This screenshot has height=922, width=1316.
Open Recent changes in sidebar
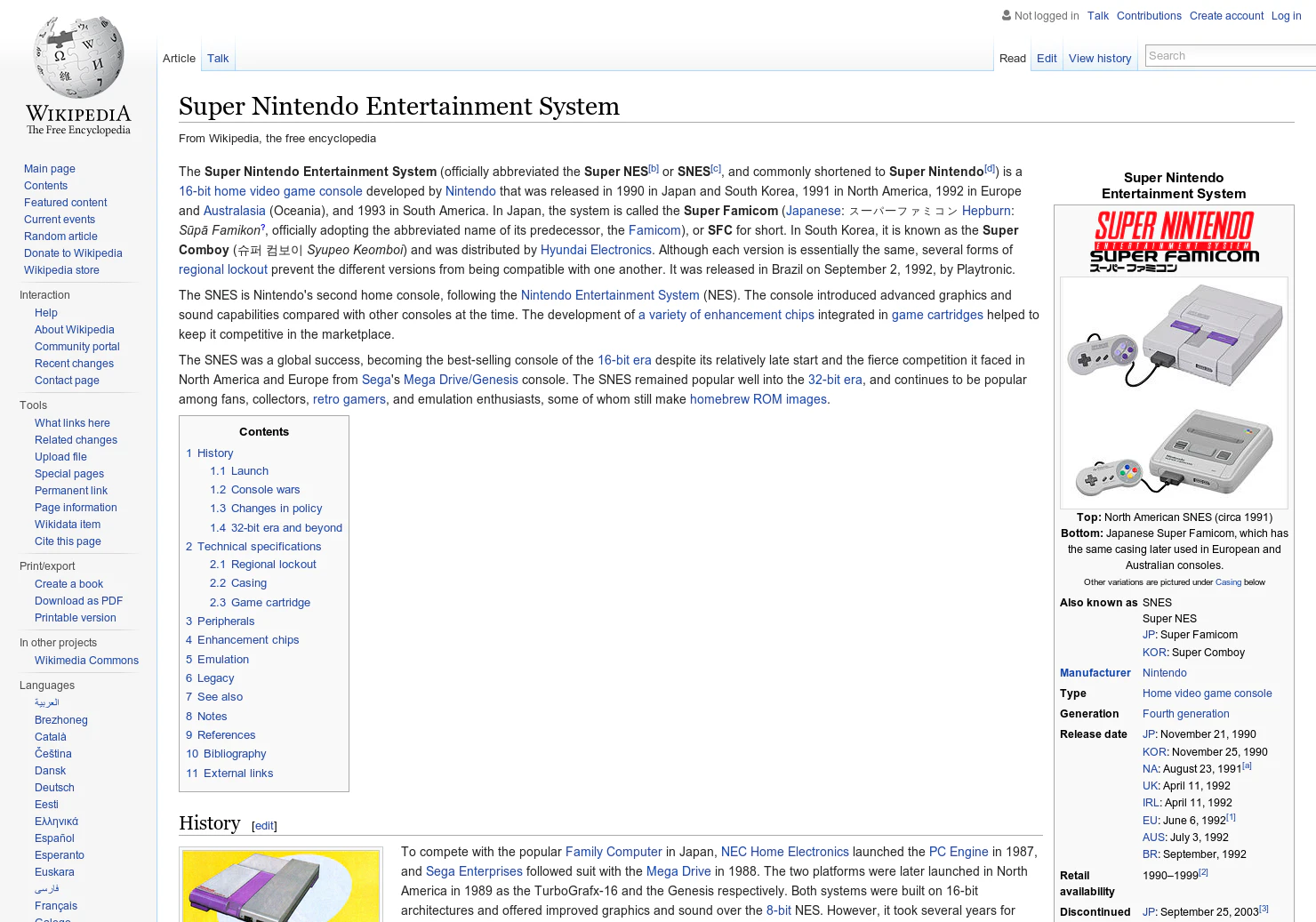74,364
